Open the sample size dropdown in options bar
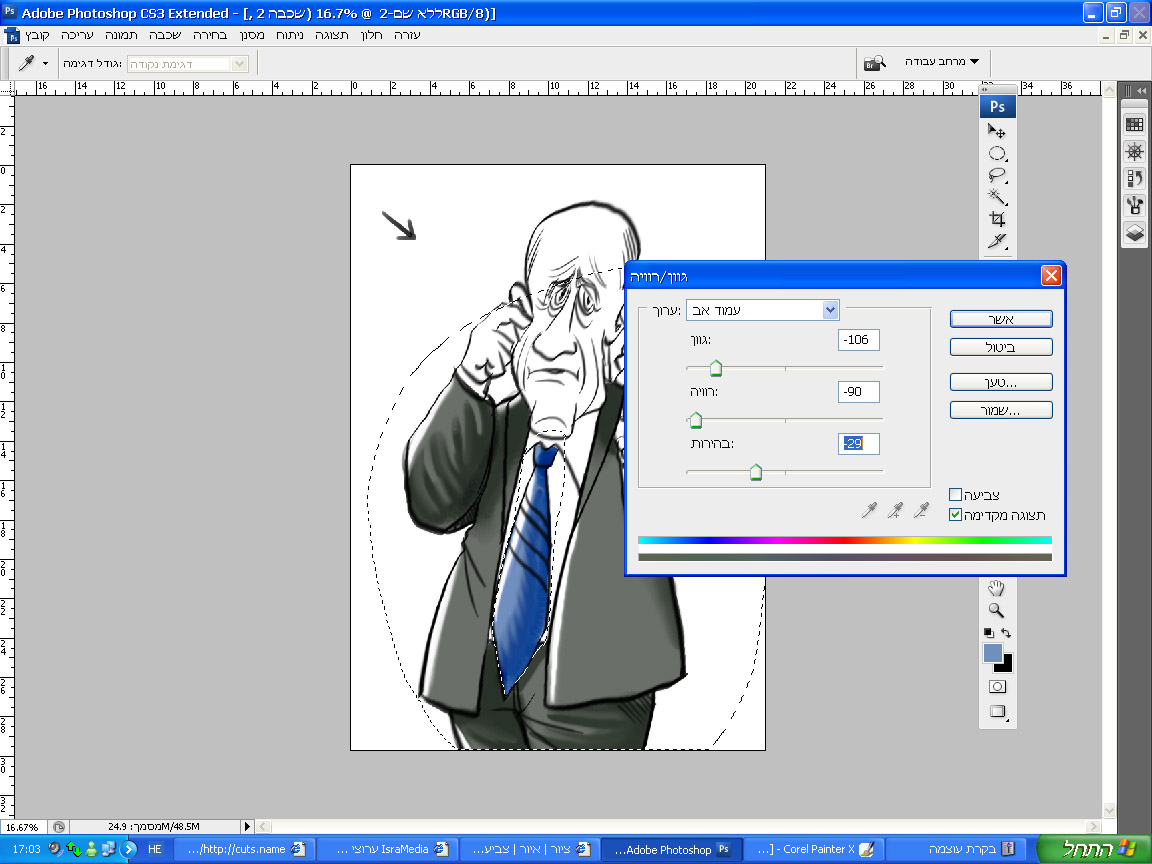The width and height of the screenshot is (1152, 864). coord(187,64)
